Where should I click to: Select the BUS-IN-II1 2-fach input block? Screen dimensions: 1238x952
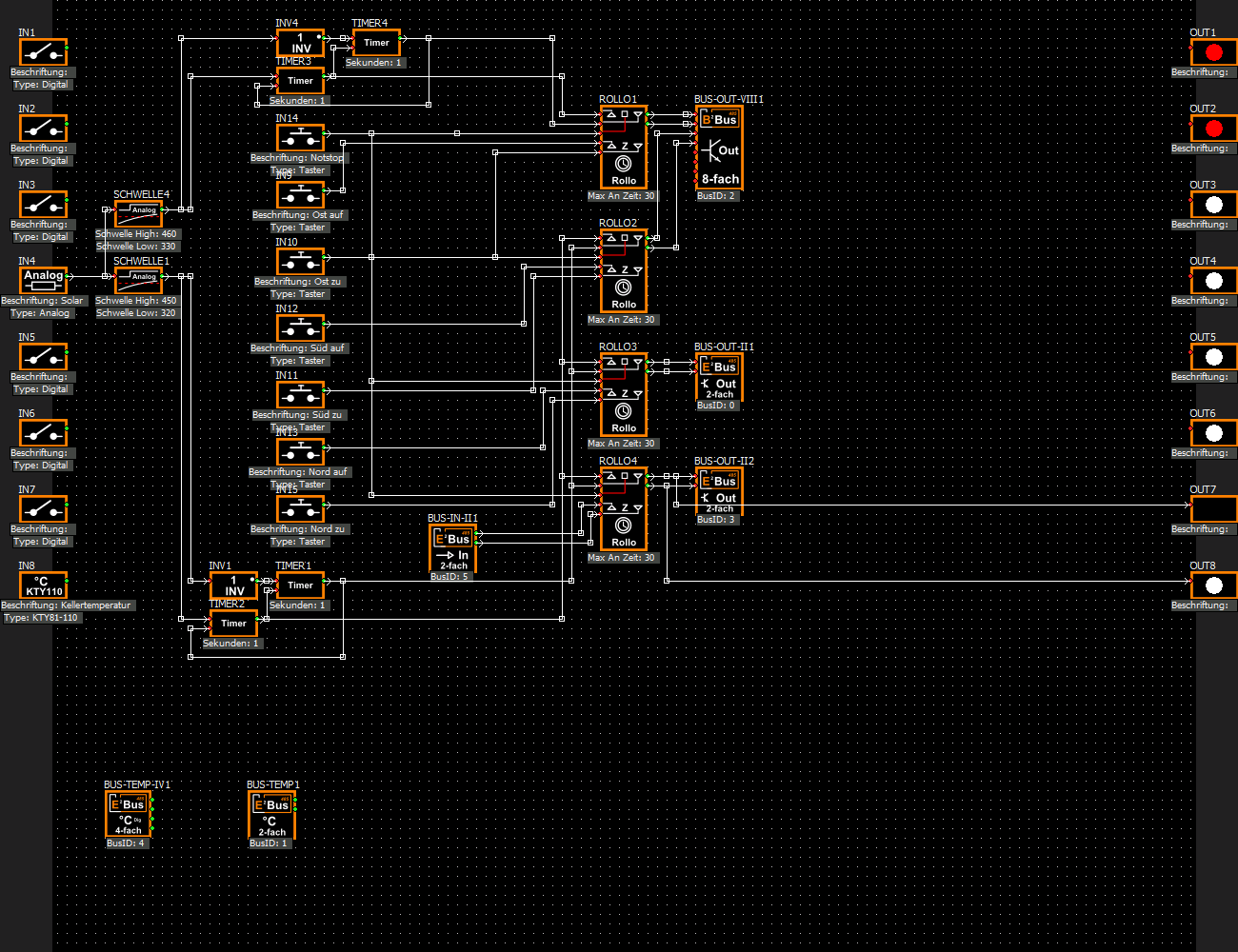452,547
